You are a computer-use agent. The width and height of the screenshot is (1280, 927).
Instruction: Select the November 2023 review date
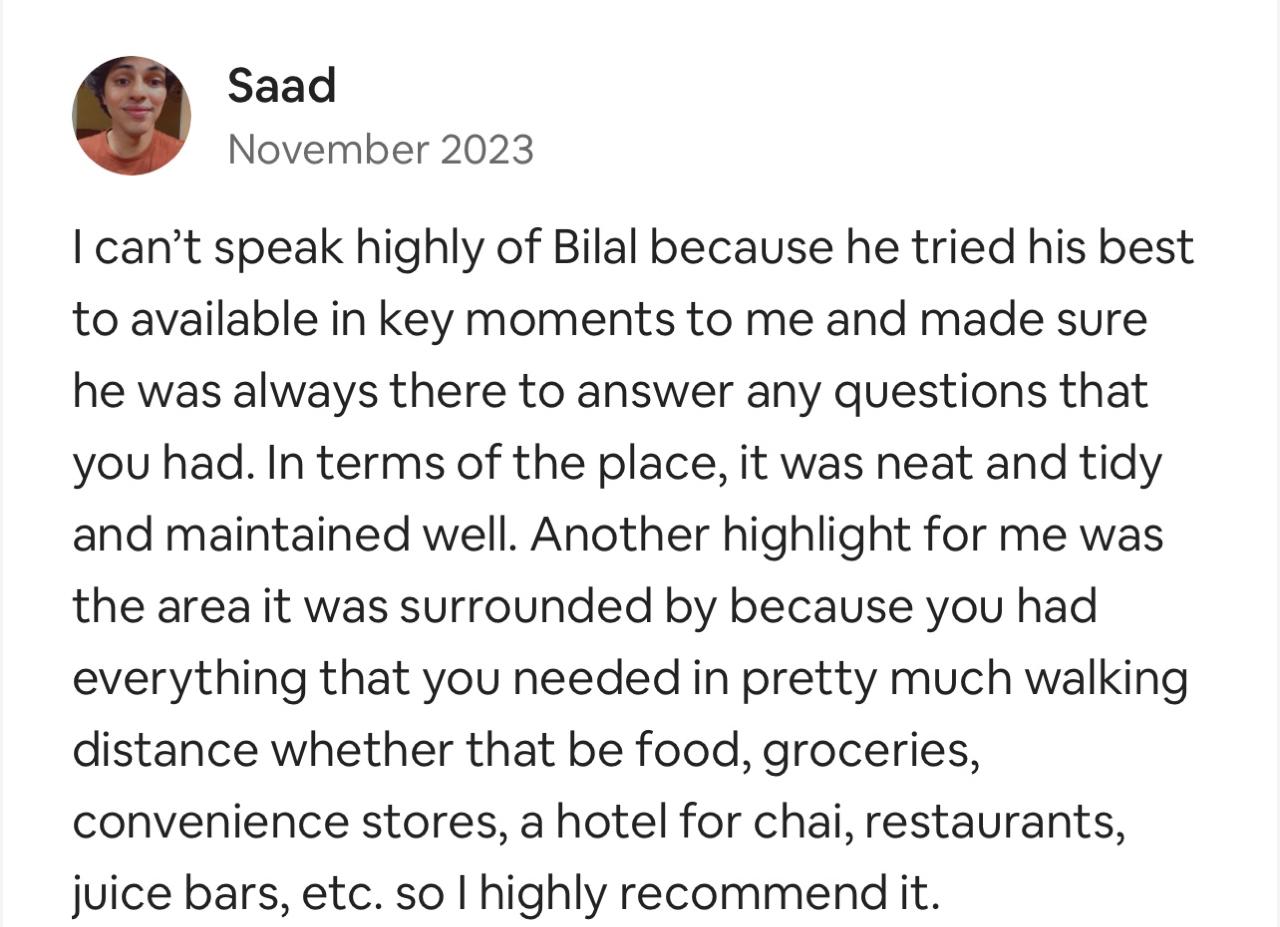point(380,150)
